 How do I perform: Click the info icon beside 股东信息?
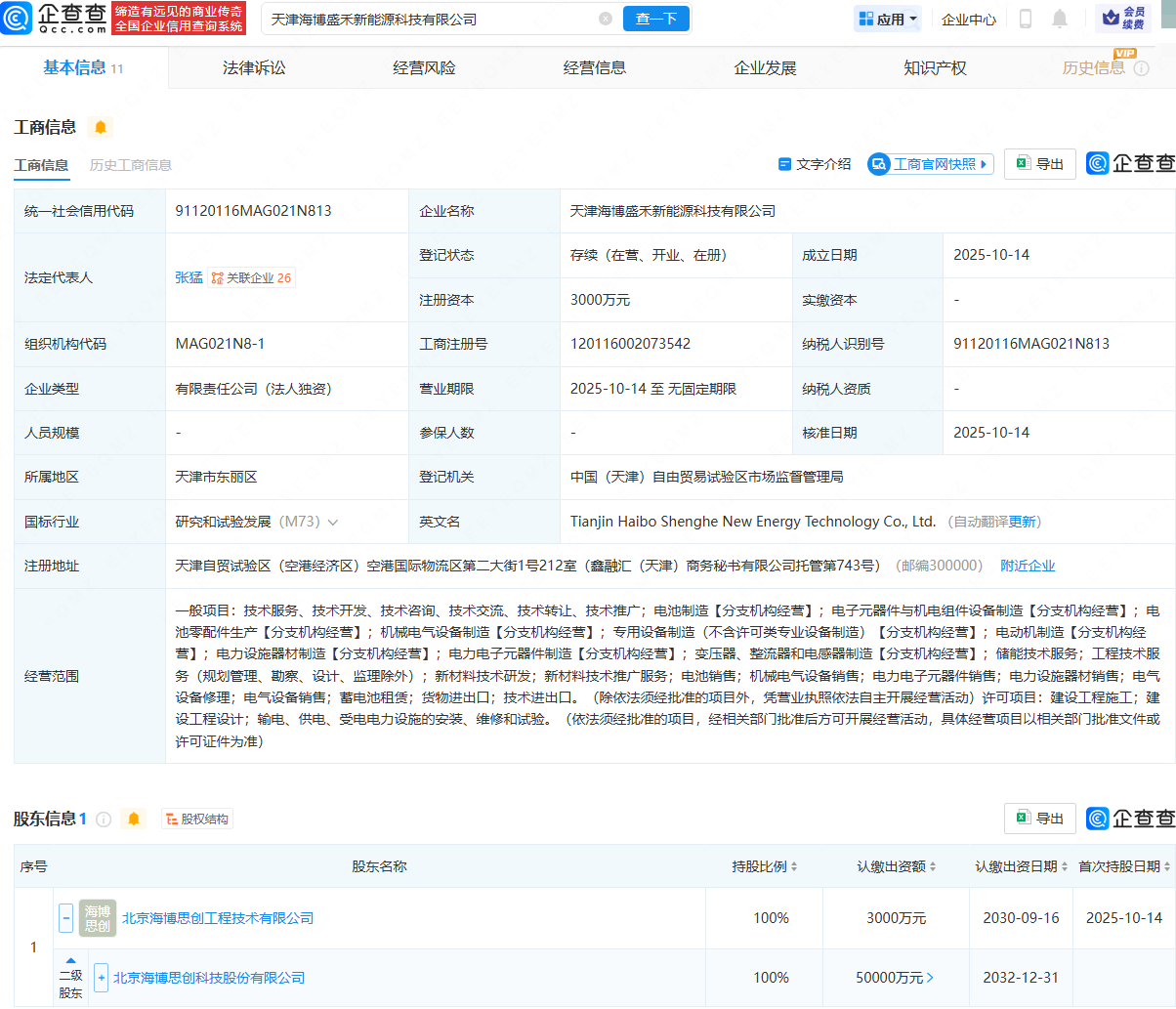[104, 819]
